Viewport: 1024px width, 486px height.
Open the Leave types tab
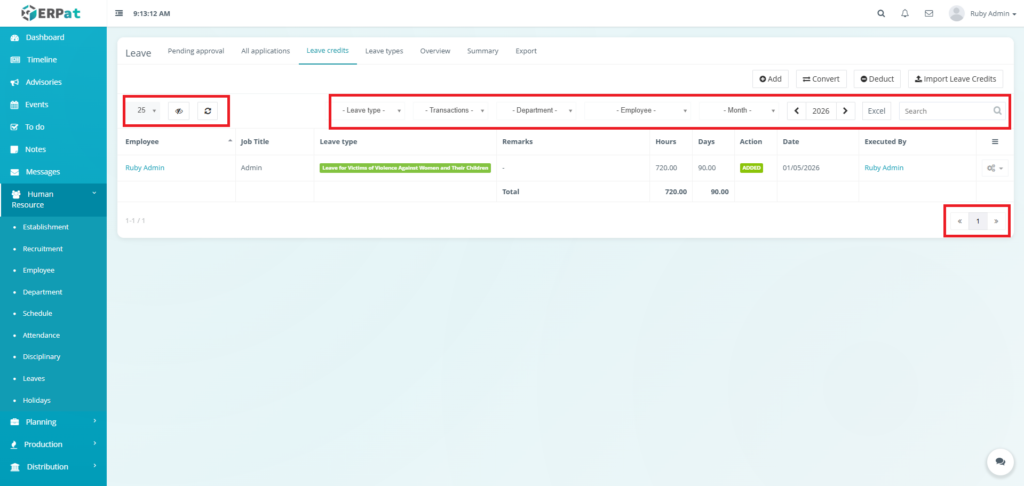point(384,51)
